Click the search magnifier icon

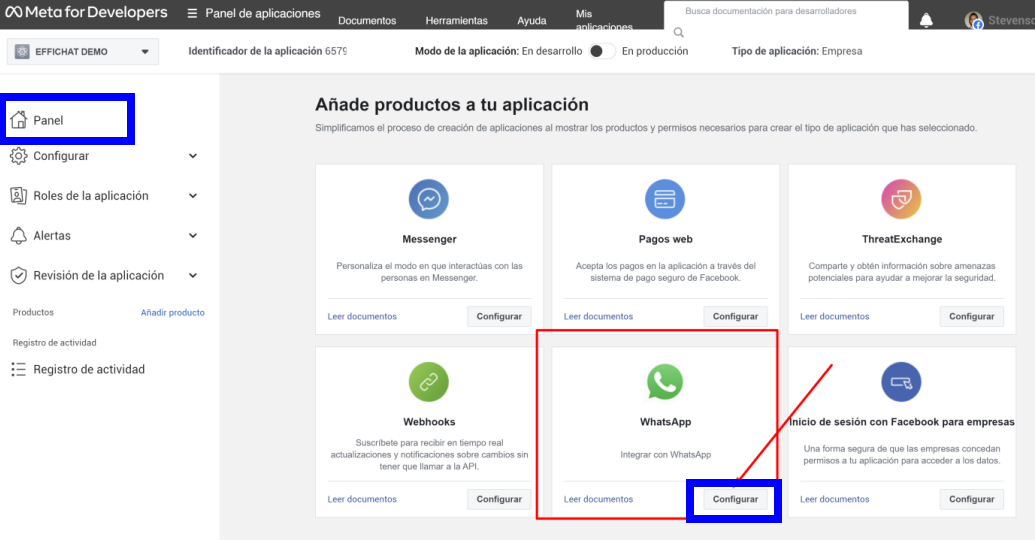(679, 32)
